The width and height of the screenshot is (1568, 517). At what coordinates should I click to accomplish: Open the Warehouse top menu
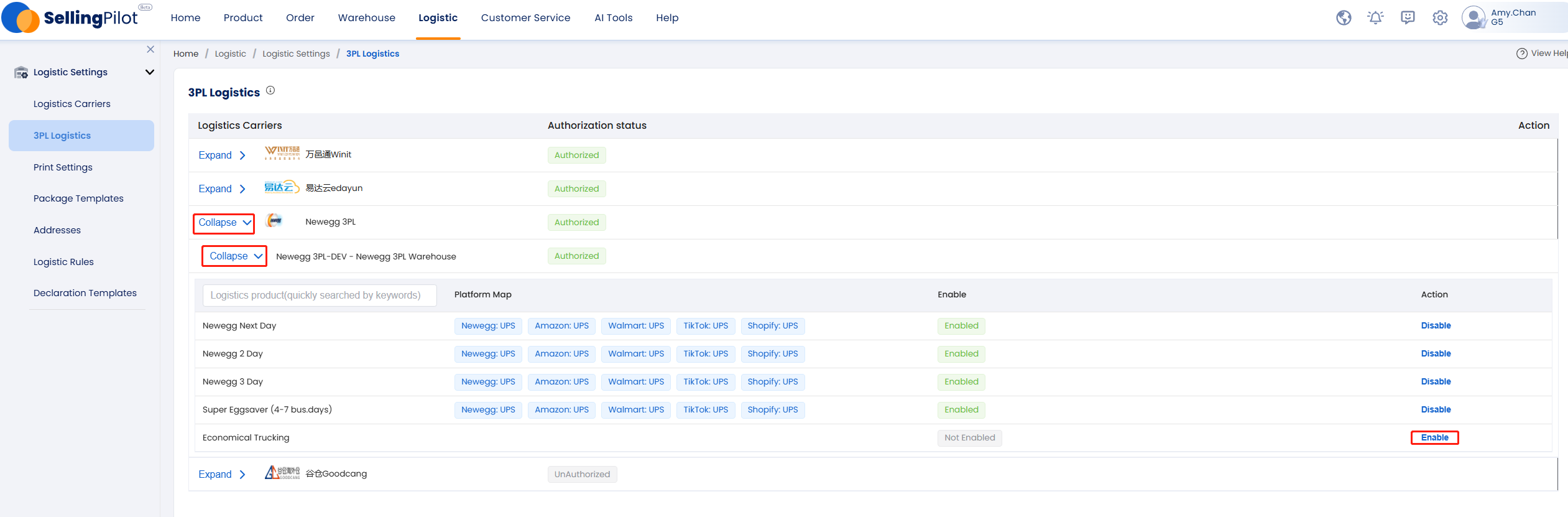[x=367, y=18]
